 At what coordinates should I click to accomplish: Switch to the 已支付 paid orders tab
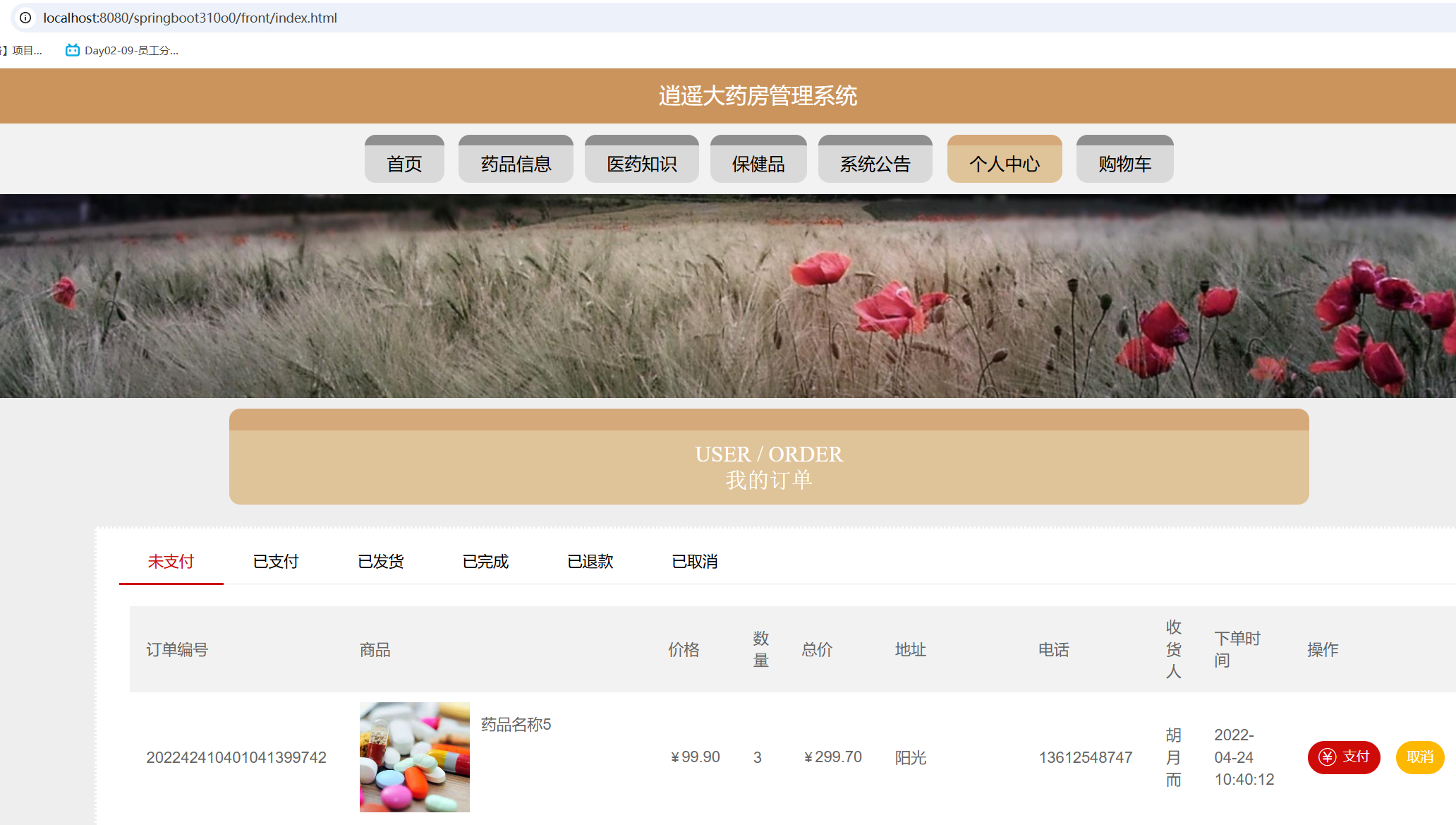276,561
